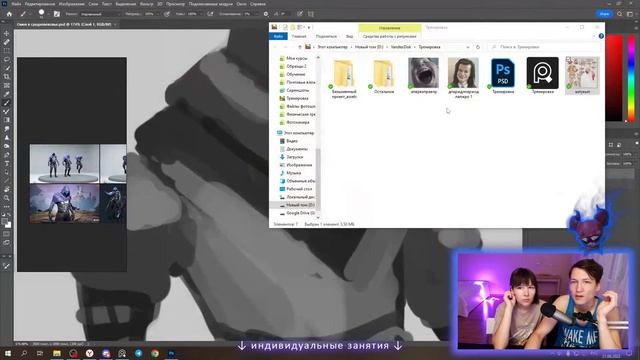Open the Файл tab in Explorer

[278, 36]
